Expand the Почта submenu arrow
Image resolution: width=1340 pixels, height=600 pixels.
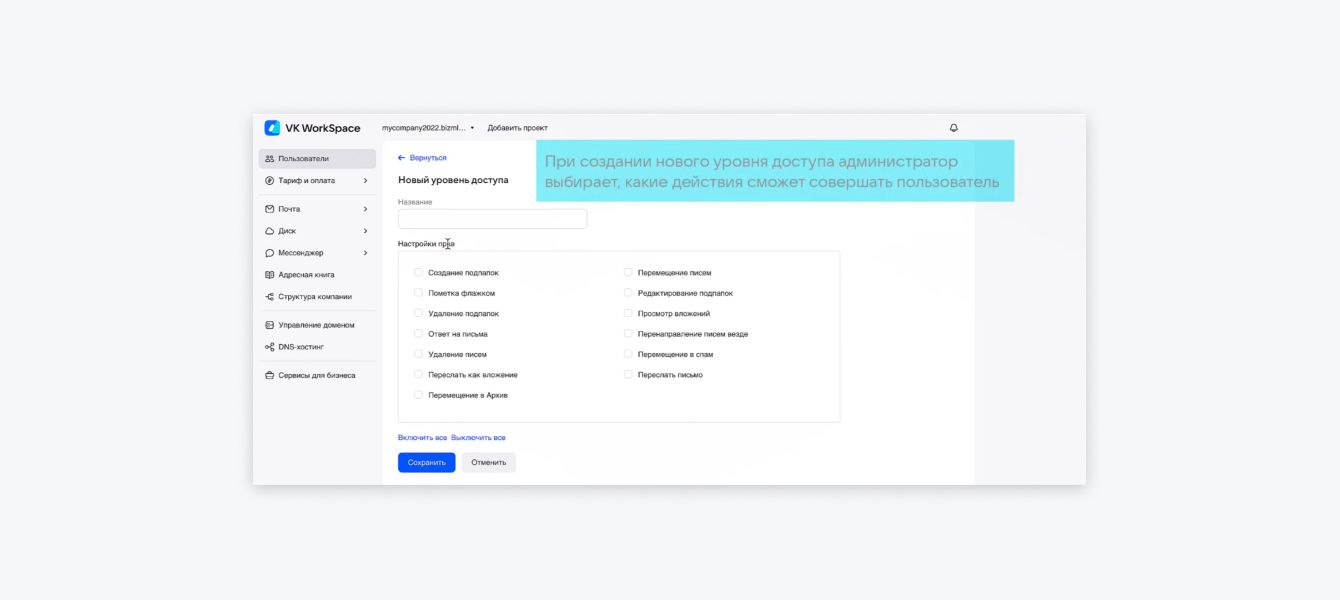tap(365, 209)
